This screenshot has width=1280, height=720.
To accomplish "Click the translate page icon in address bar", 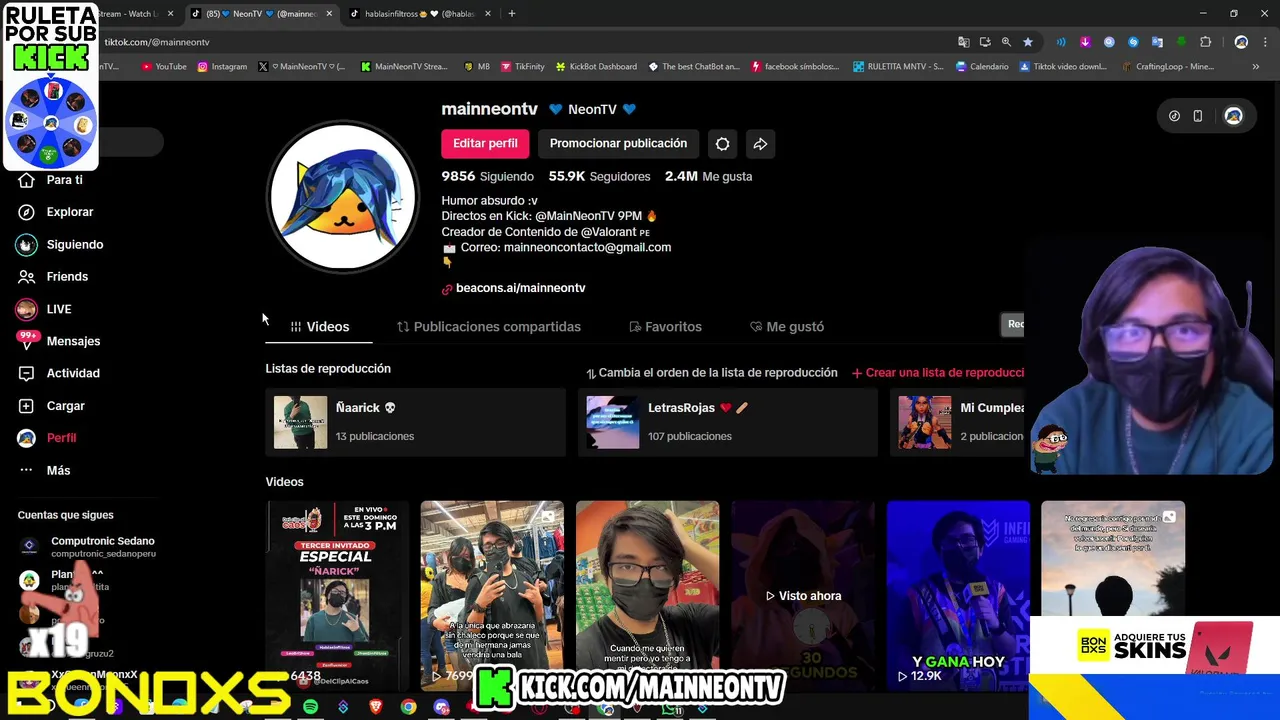I will (963, 42).
